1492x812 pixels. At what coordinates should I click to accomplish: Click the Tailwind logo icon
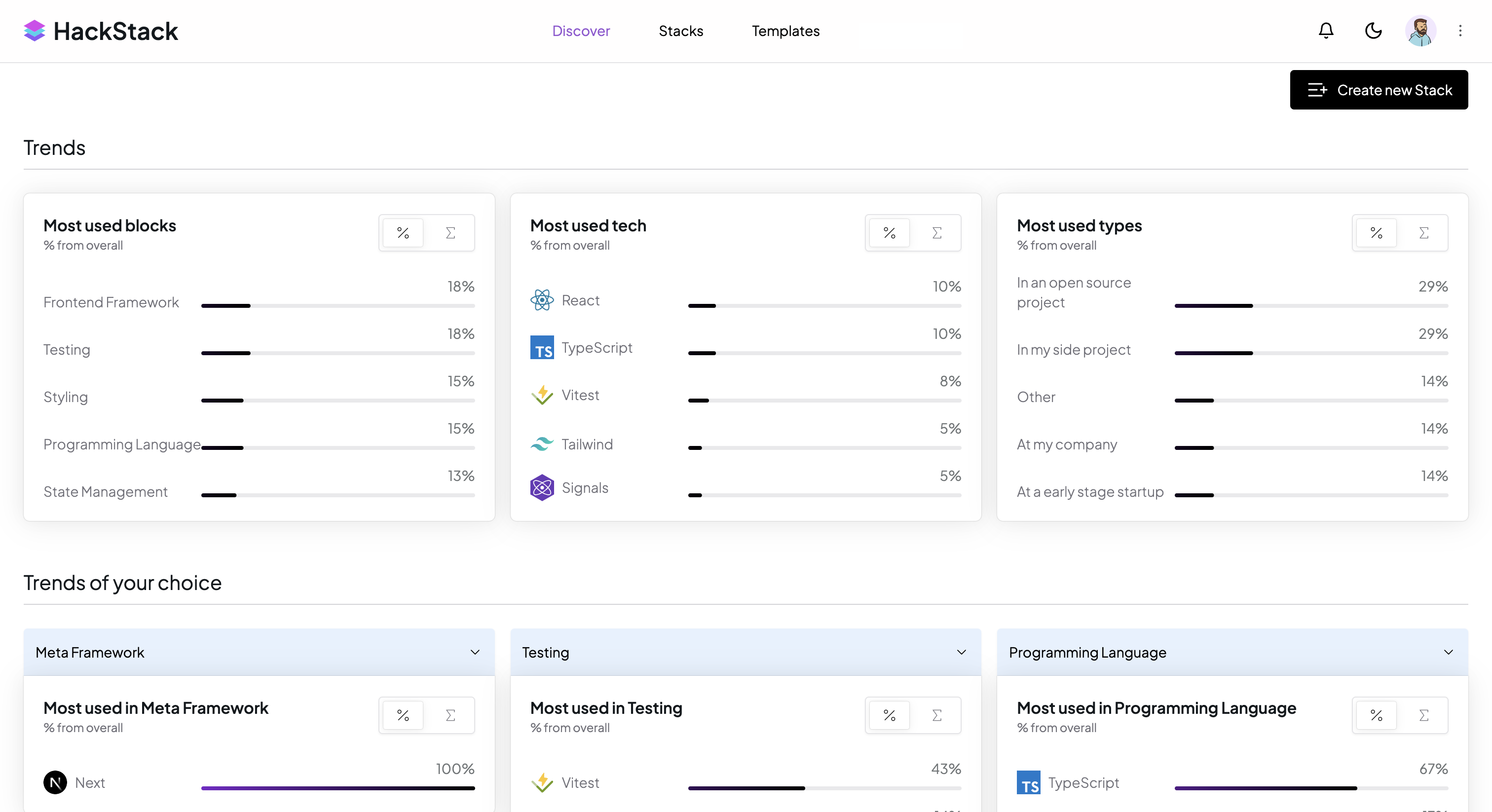(x=542, y=444)
